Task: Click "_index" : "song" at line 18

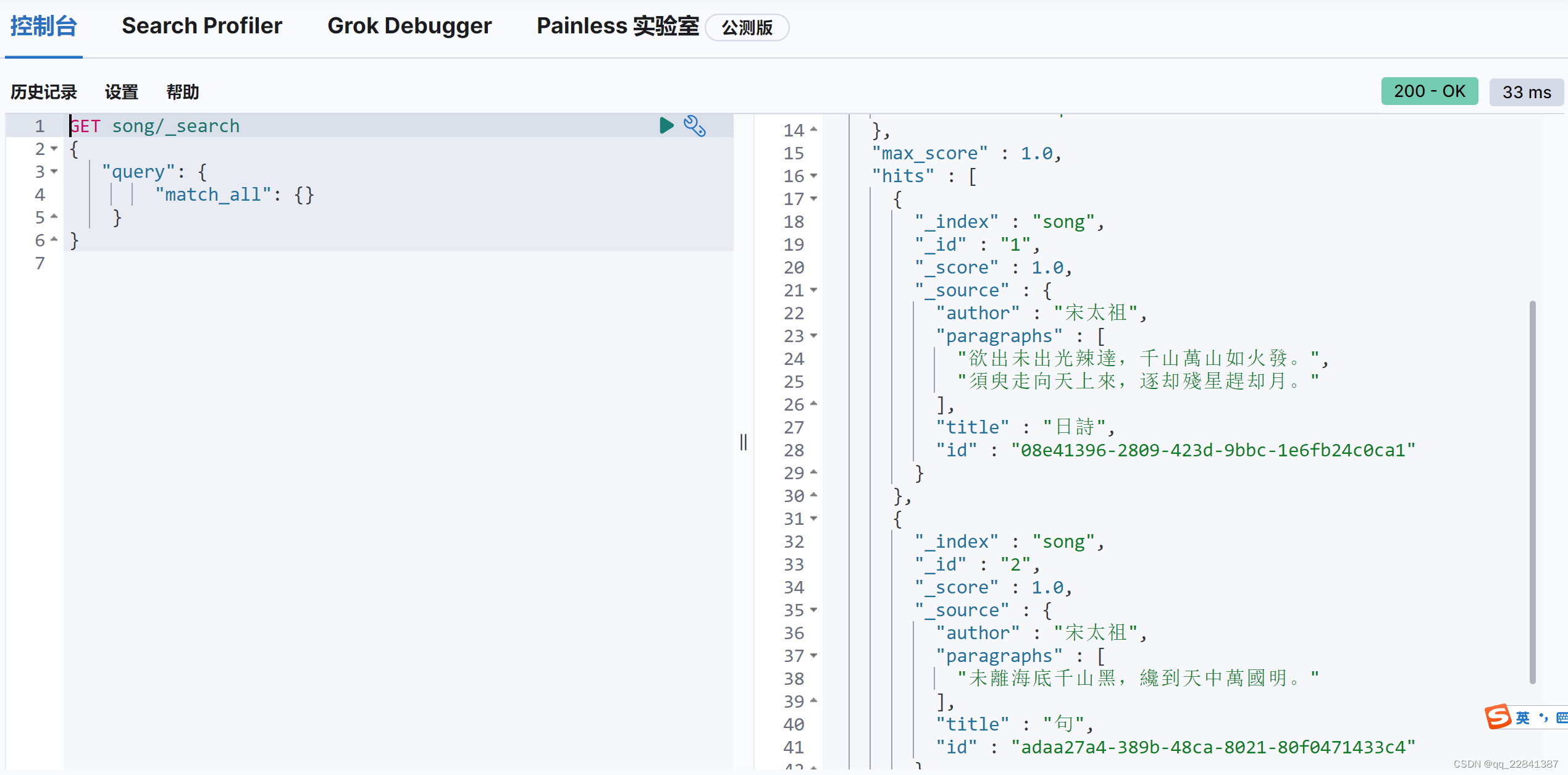Action: pos(1009,222)
